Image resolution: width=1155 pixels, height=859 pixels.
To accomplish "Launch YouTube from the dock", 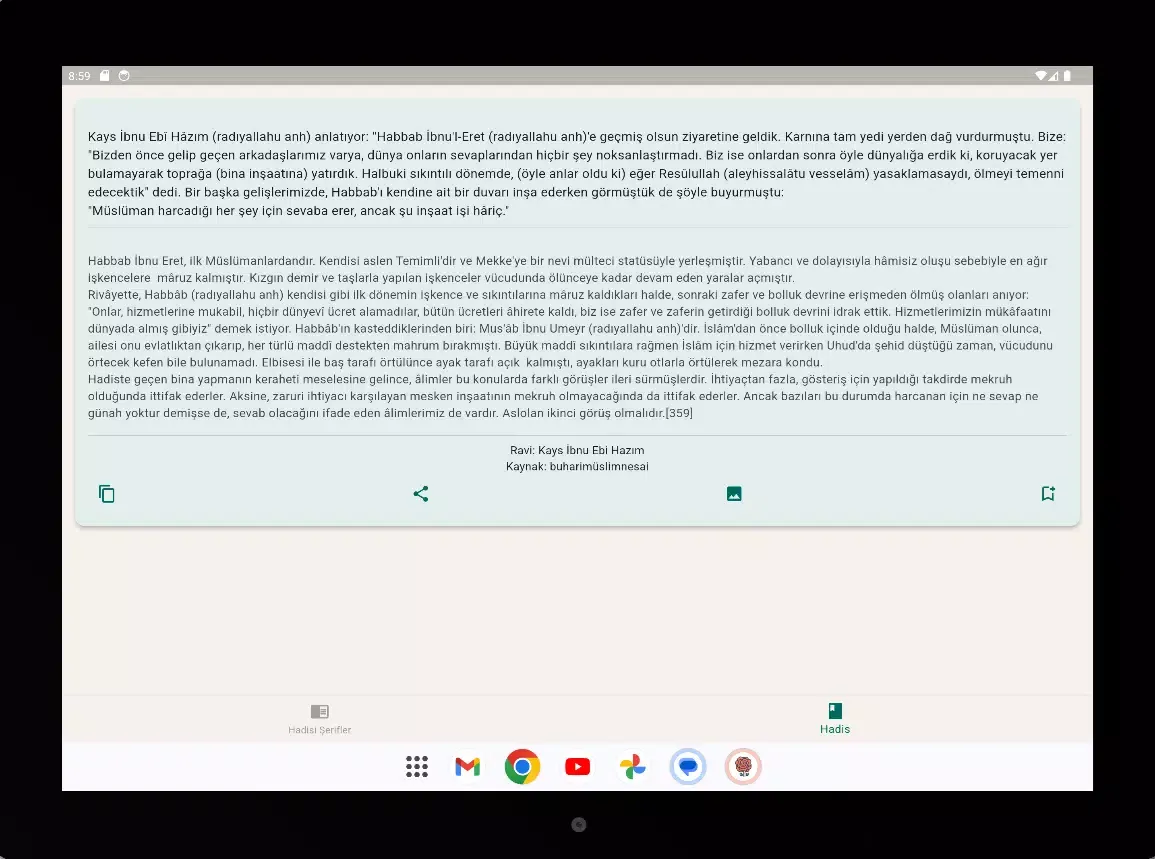I will 577,767.
